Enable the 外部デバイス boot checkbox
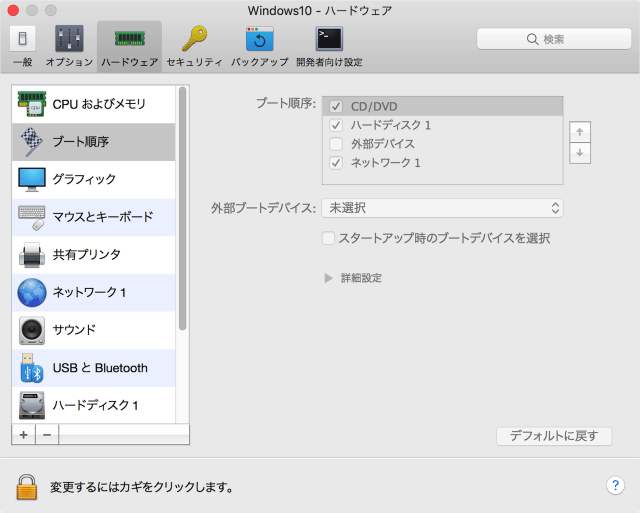This screenshot has width=640, height=513. click(x=336, y=144)
